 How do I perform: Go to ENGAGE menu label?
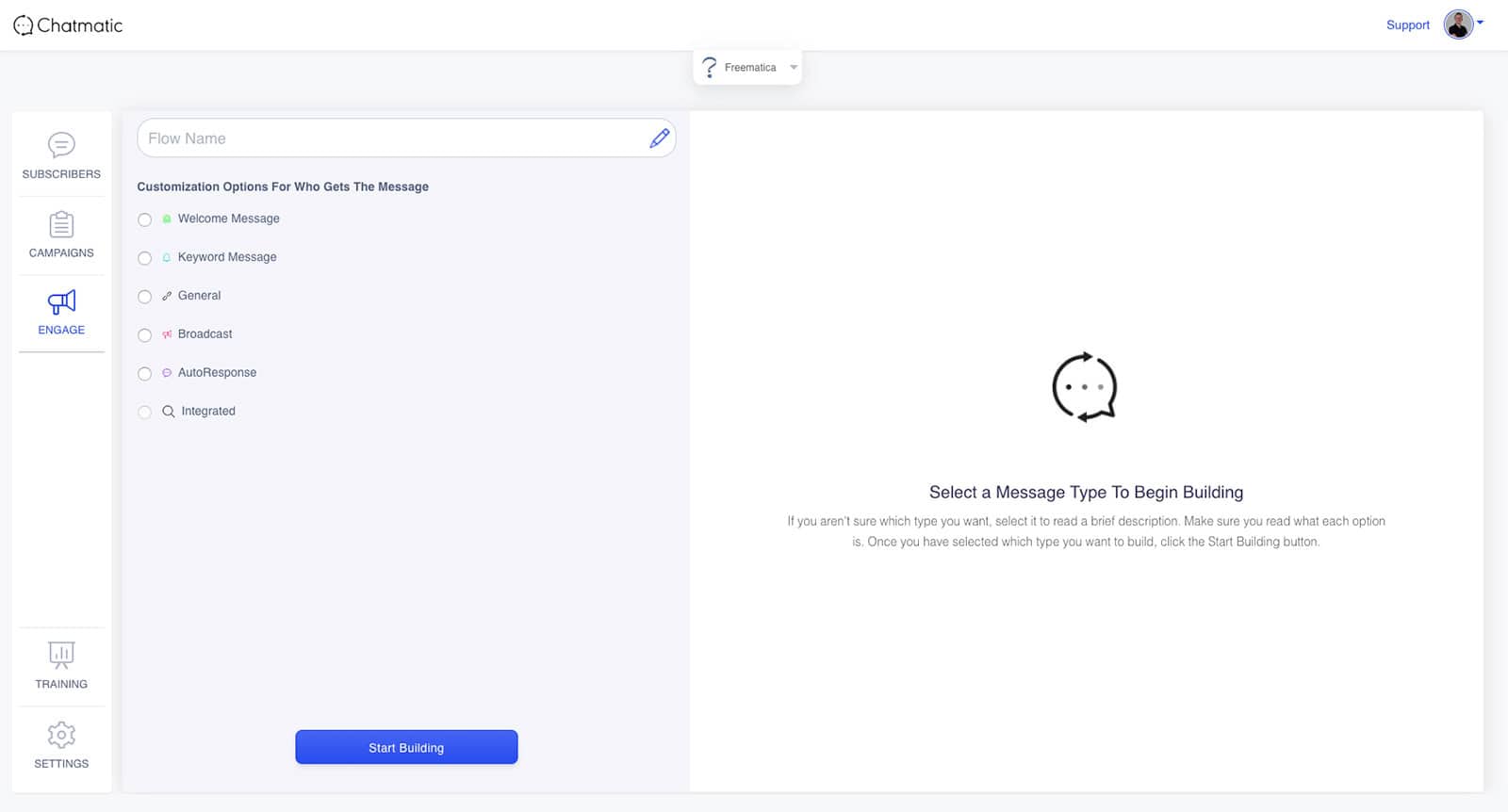pos(61,331)
